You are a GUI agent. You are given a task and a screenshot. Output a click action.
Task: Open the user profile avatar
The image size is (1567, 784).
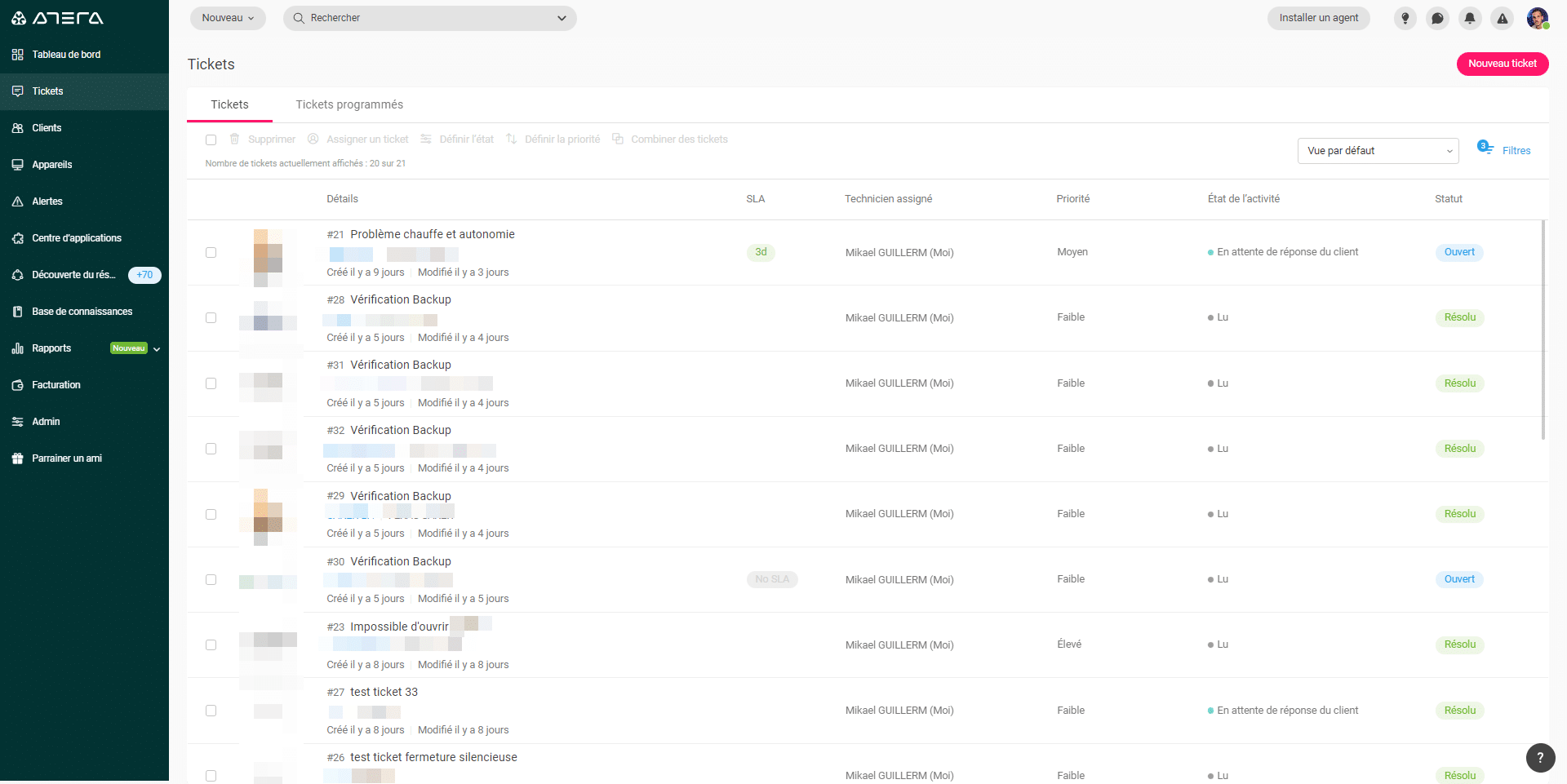[1538, 18]
